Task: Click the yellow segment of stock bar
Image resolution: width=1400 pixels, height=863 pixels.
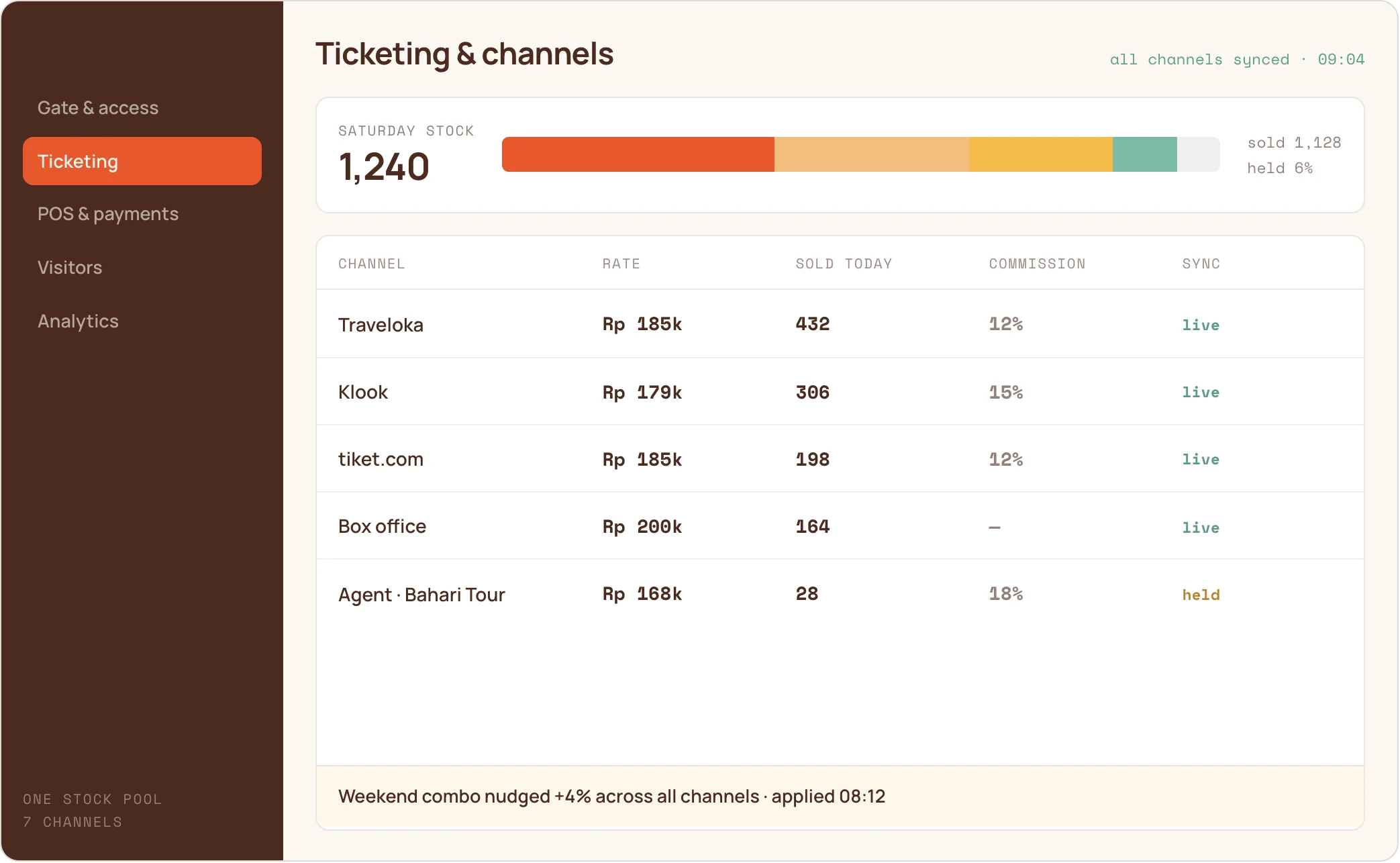Action: coord(1040,154)
